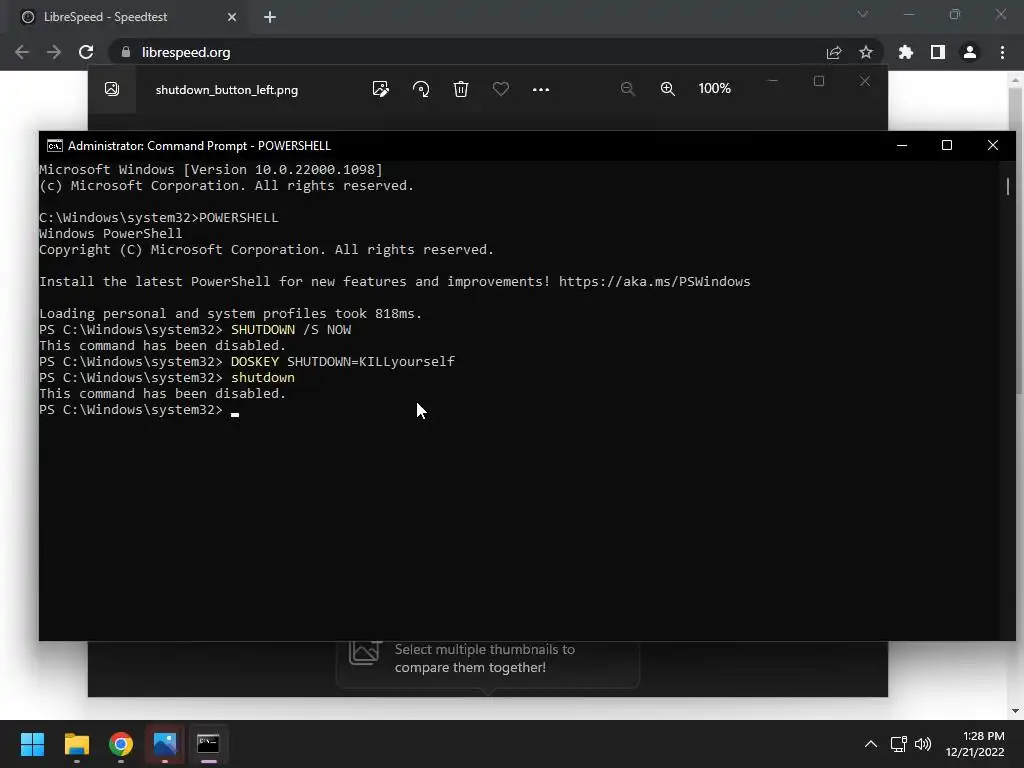Share this page via Chrome share icon
Viewport: 1024px width, 768px height.
pyautogui.click(x=834, y=52)
